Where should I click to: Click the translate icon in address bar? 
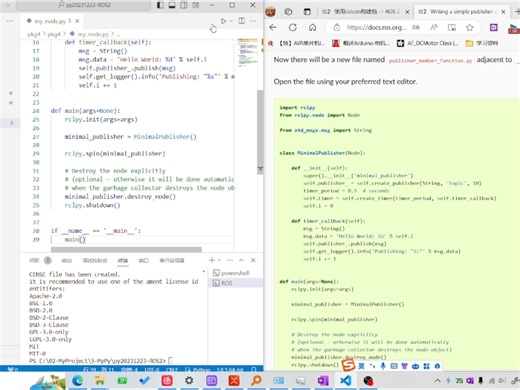click(x=416, y=27)
